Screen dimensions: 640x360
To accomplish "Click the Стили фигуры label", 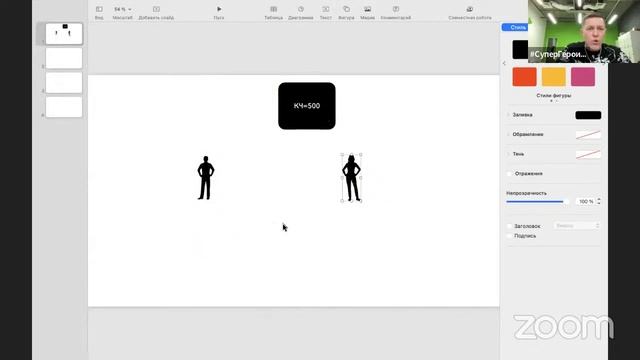I will pyautogui.click(x=553, y=96).
